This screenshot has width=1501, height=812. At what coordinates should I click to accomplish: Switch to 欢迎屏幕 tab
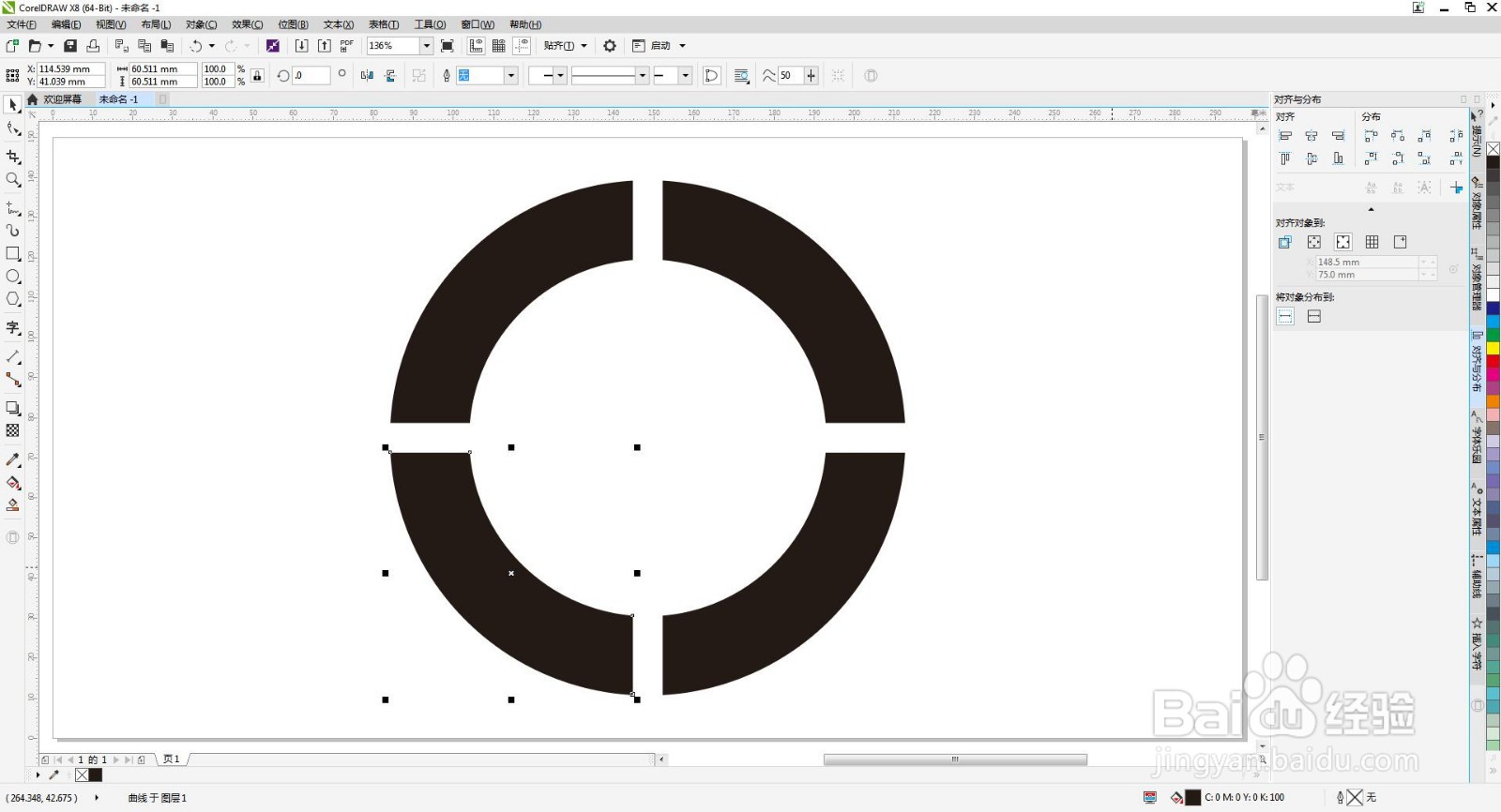coord(62,99)
